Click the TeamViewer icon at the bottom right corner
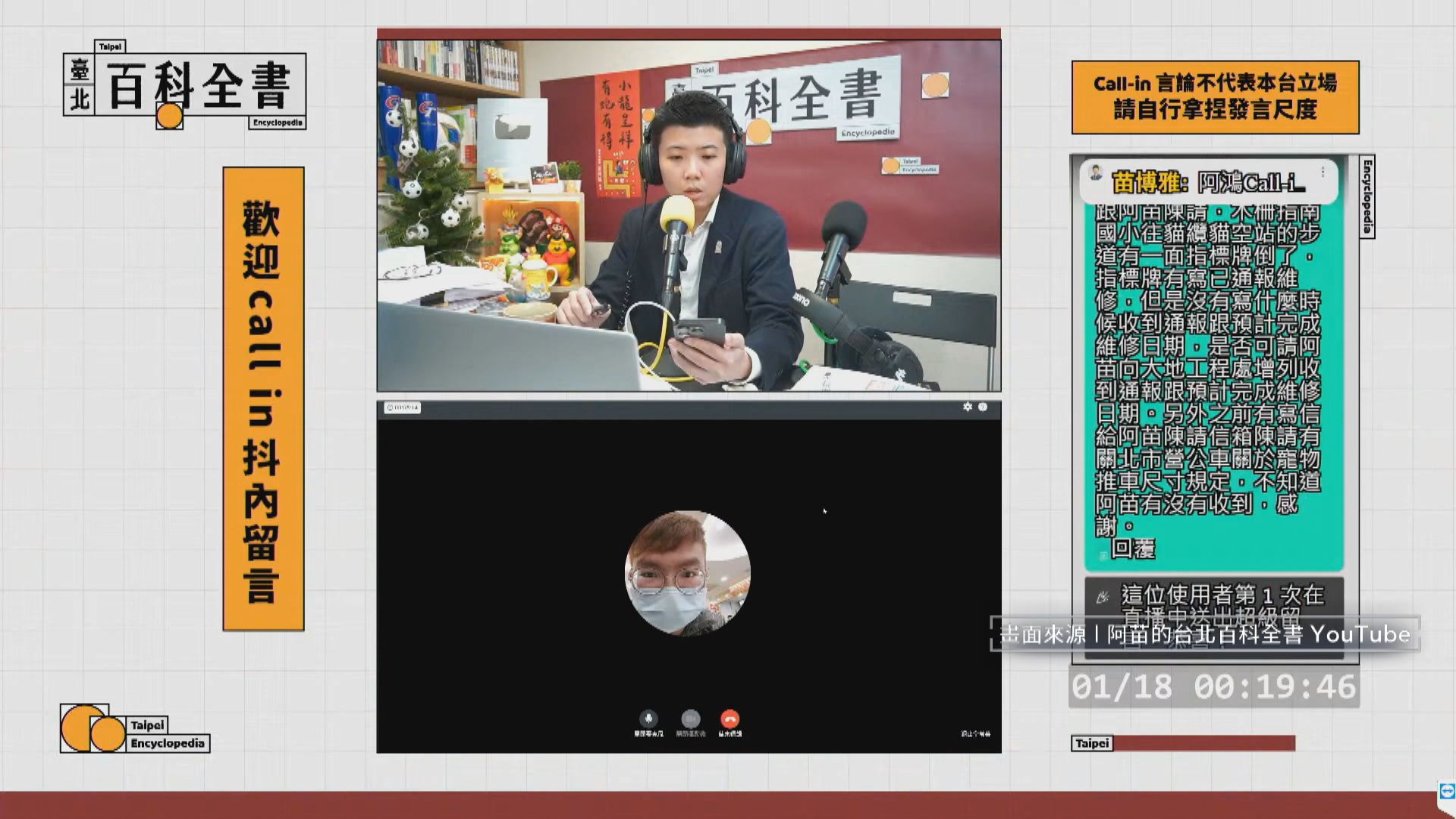 point(1447,792)
